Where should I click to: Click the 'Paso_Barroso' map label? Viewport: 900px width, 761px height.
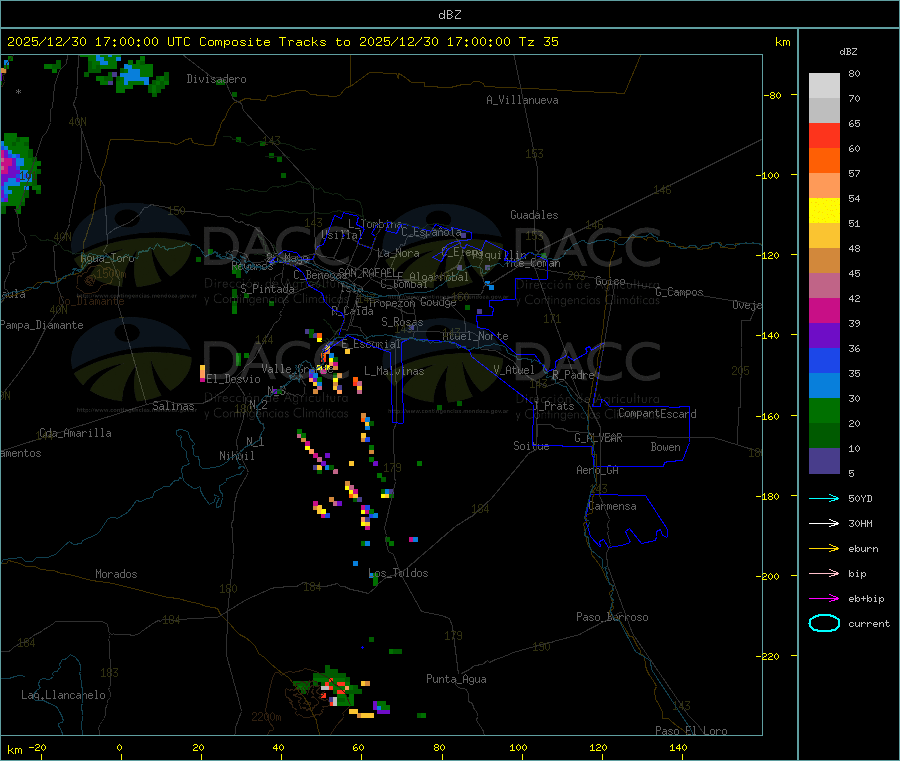tap(612, 617)
